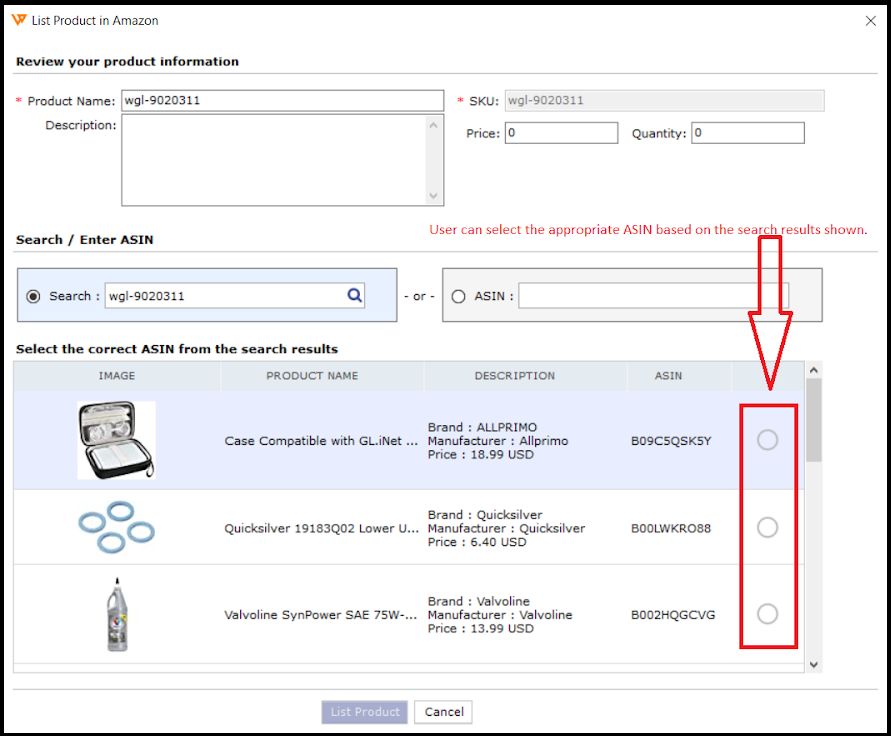Click the List Product button
The width and height of the screenshot is (891, 736).
pos(364,712)
